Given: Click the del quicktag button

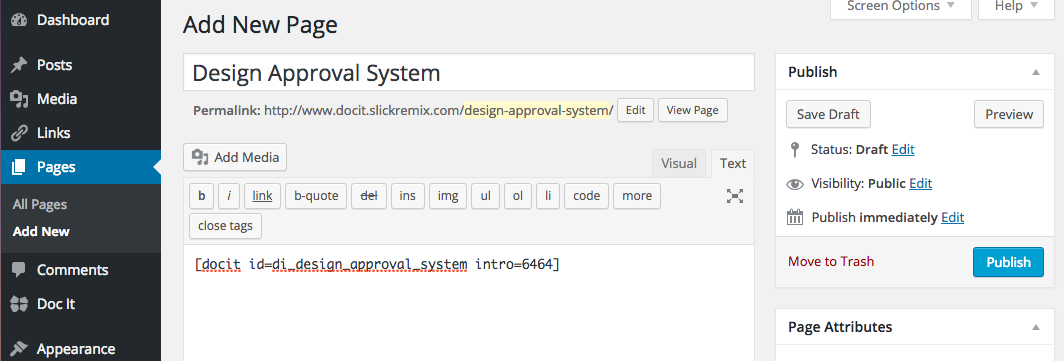Looking at the screenshot, I should 369,196.
